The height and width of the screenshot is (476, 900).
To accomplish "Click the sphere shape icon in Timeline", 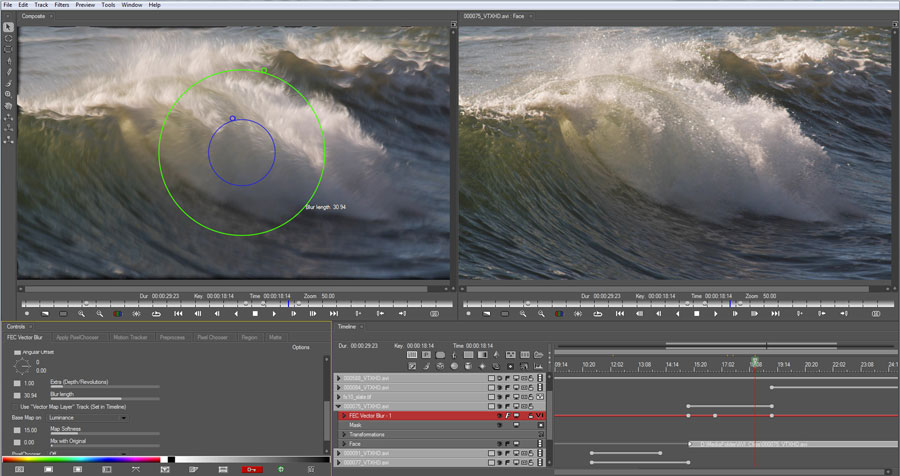I will point(454,366).
